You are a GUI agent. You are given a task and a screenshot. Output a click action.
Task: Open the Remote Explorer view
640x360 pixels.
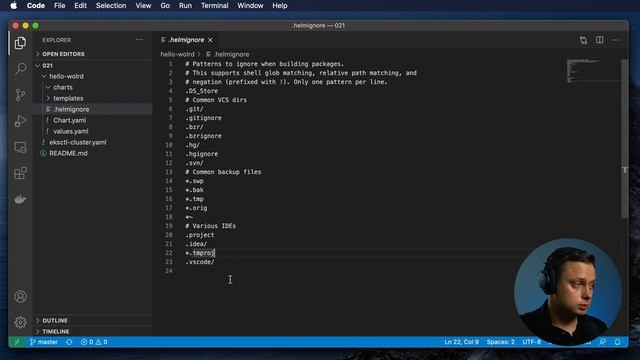coord(20,147)
